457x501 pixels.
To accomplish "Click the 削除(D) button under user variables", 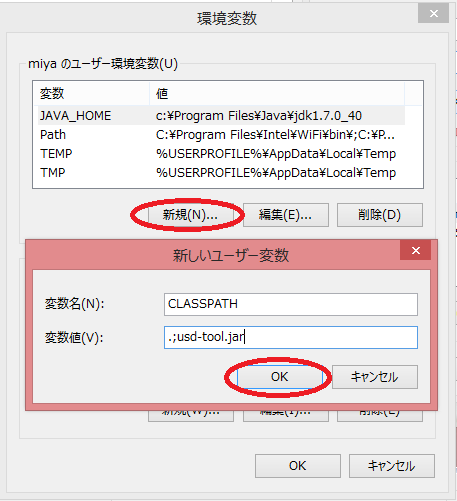I will [380, 215].
